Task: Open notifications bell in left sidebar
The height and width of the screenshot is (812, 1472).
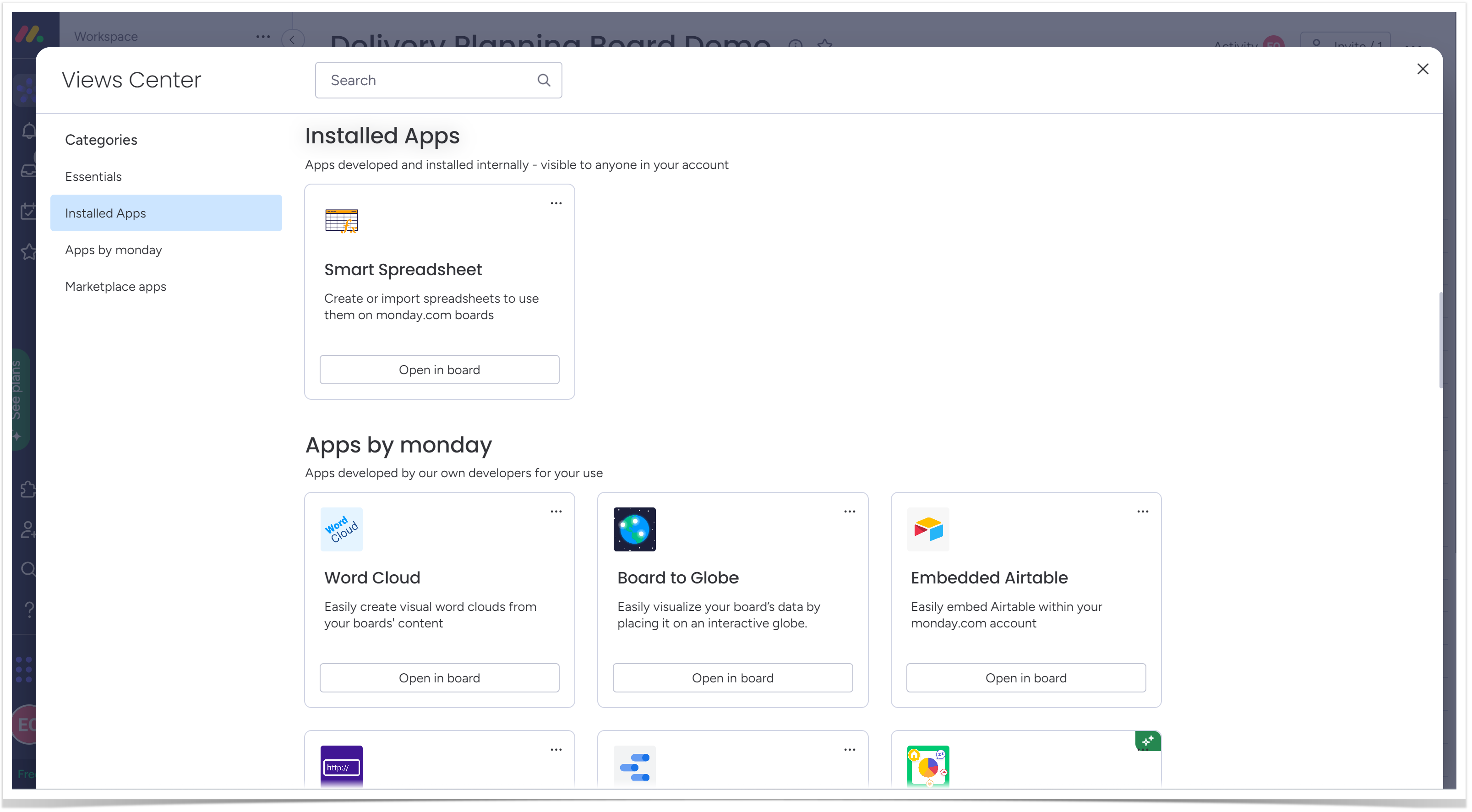Action: [28, 131]
